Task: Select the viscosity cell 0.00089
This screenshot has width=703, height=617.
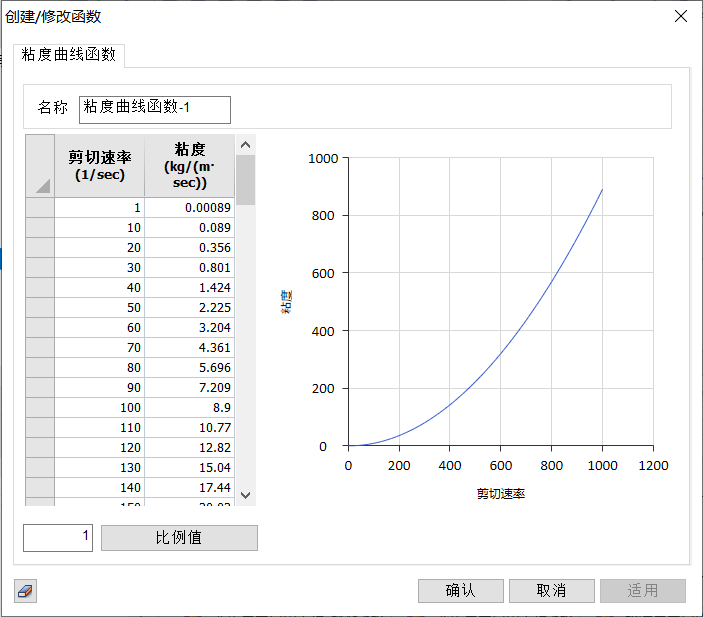Action: pyautogui.click(x=189, y=208)
